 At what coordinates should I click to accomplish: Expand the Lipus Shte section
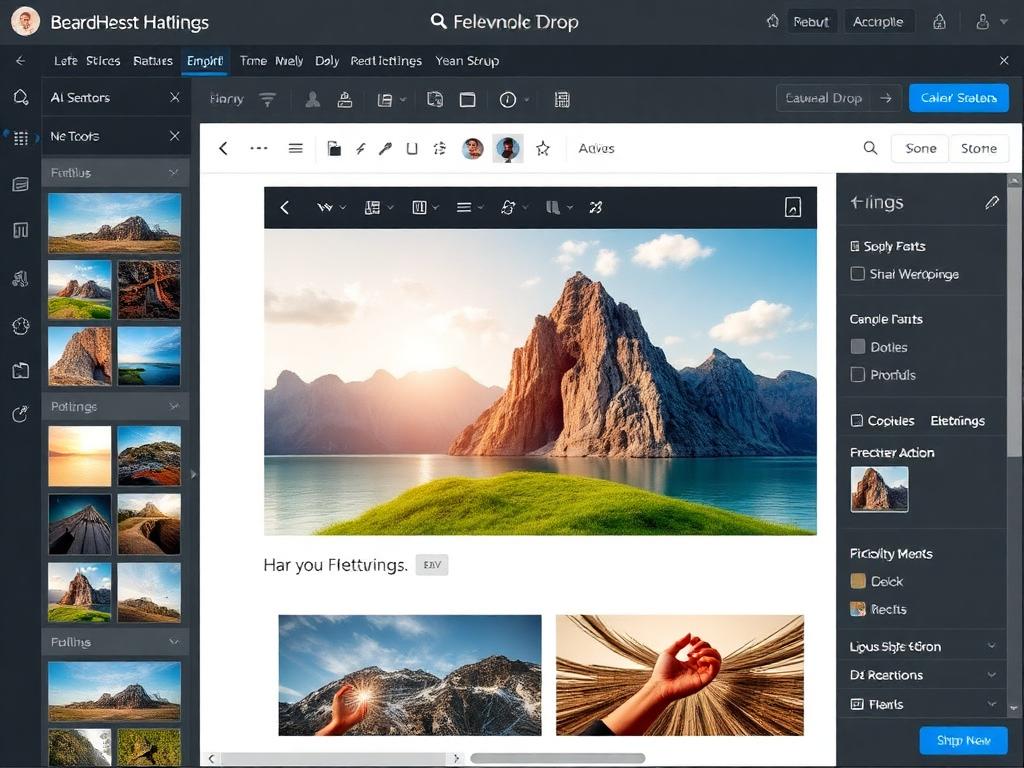[991, 646]
